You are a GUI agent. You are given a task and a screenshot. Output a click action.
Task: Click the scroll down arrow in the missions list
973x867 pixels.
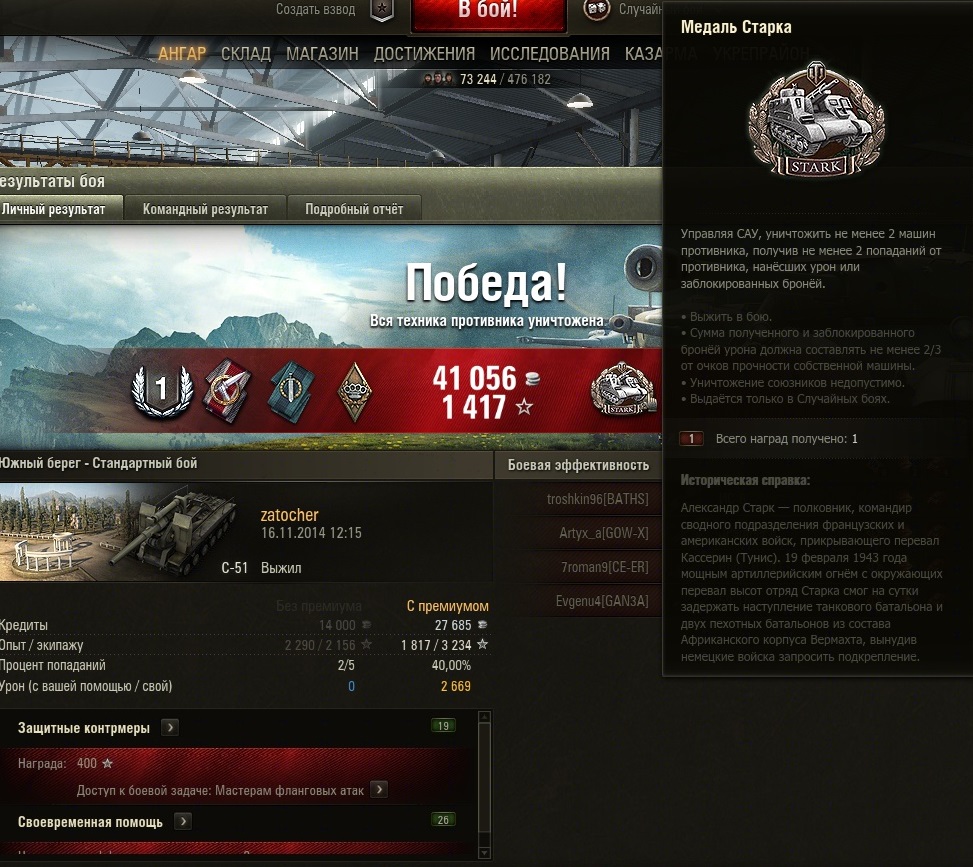pyautogui.click(x=485, y=853)
